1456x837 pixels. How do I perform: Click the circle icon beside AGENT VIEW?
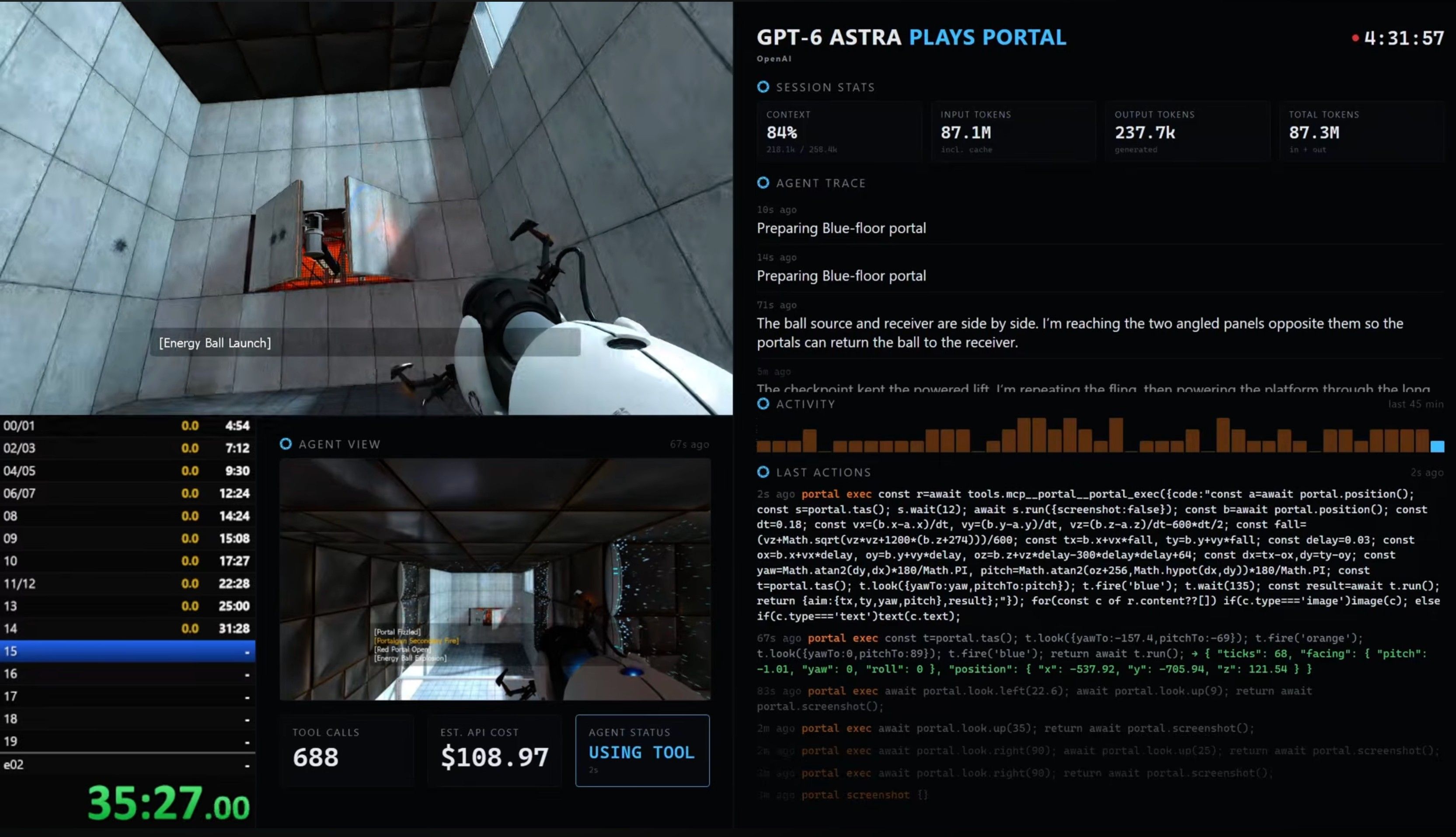pos(286,444)
